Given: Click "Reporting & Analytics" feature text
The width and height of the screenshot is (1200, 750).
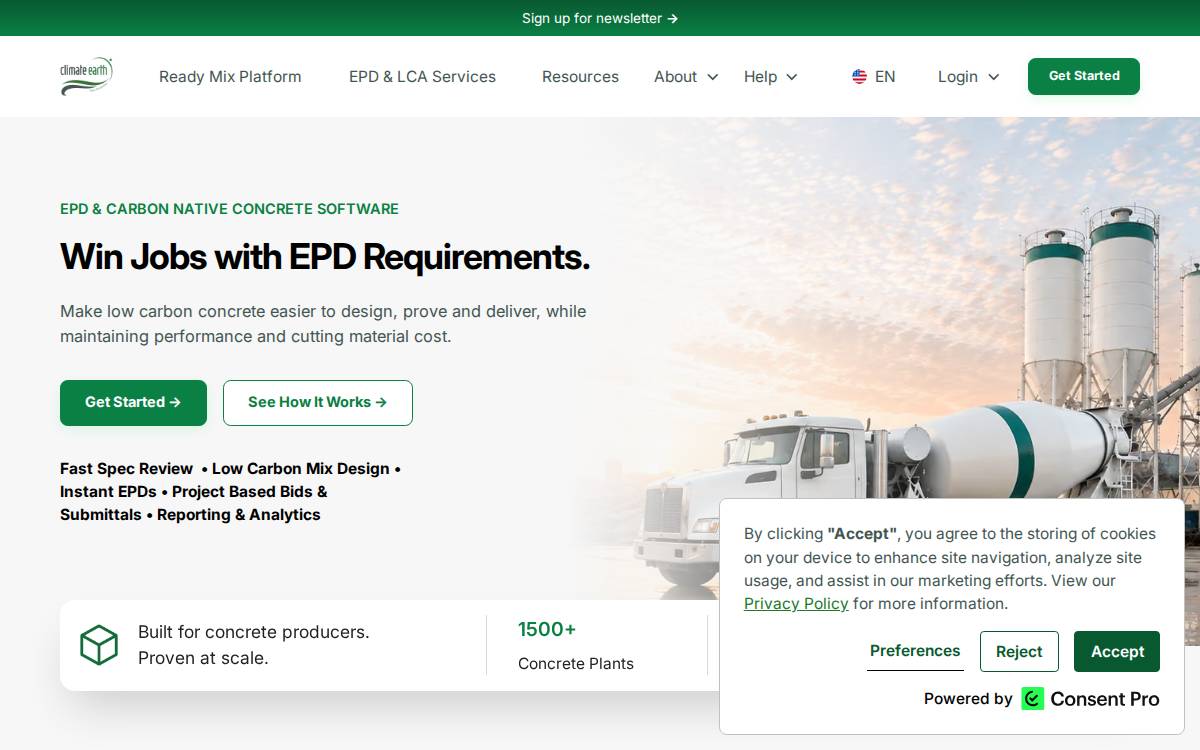Looking at the screenshot, I should [x=239, y=514].
